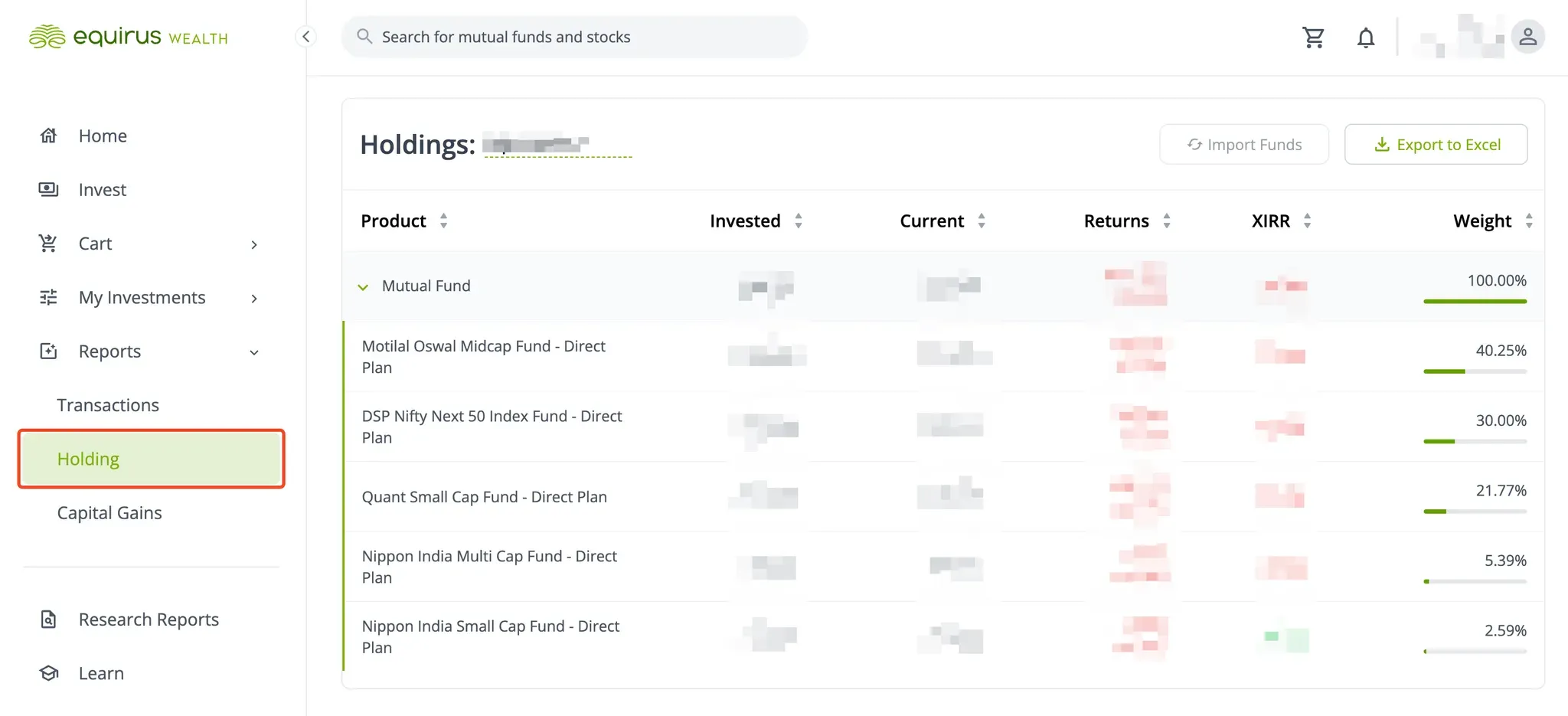1568x716 pixels.
Task: Collapse the sidebar with the arrow button
Action: point(305,37)
